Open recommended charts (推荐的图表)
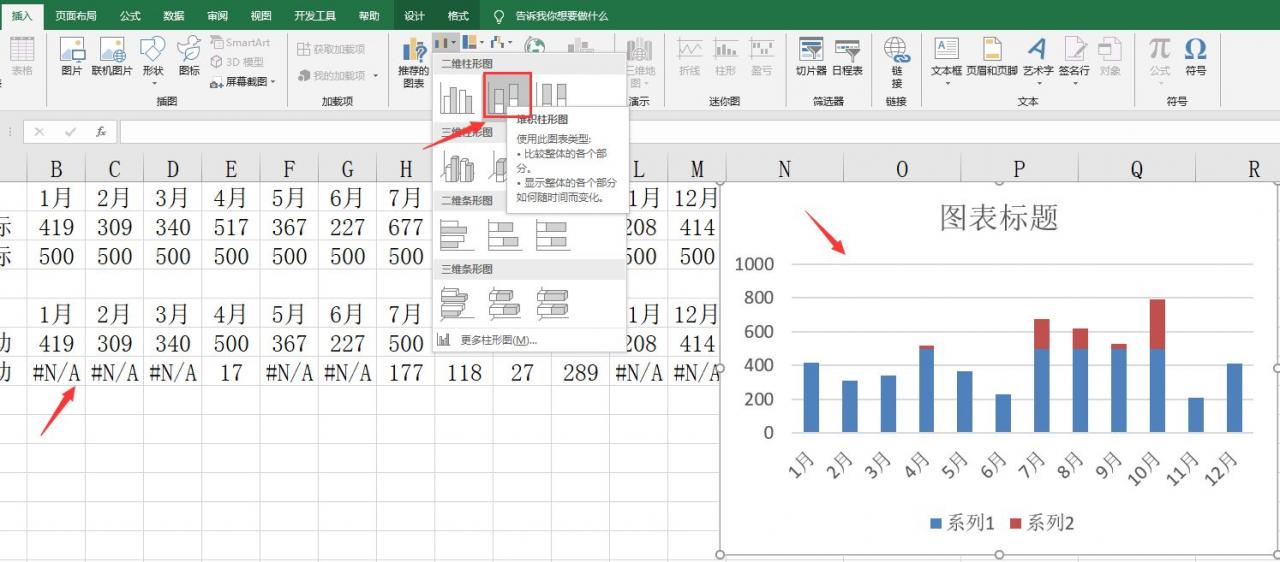 click(x=413, y=63)
